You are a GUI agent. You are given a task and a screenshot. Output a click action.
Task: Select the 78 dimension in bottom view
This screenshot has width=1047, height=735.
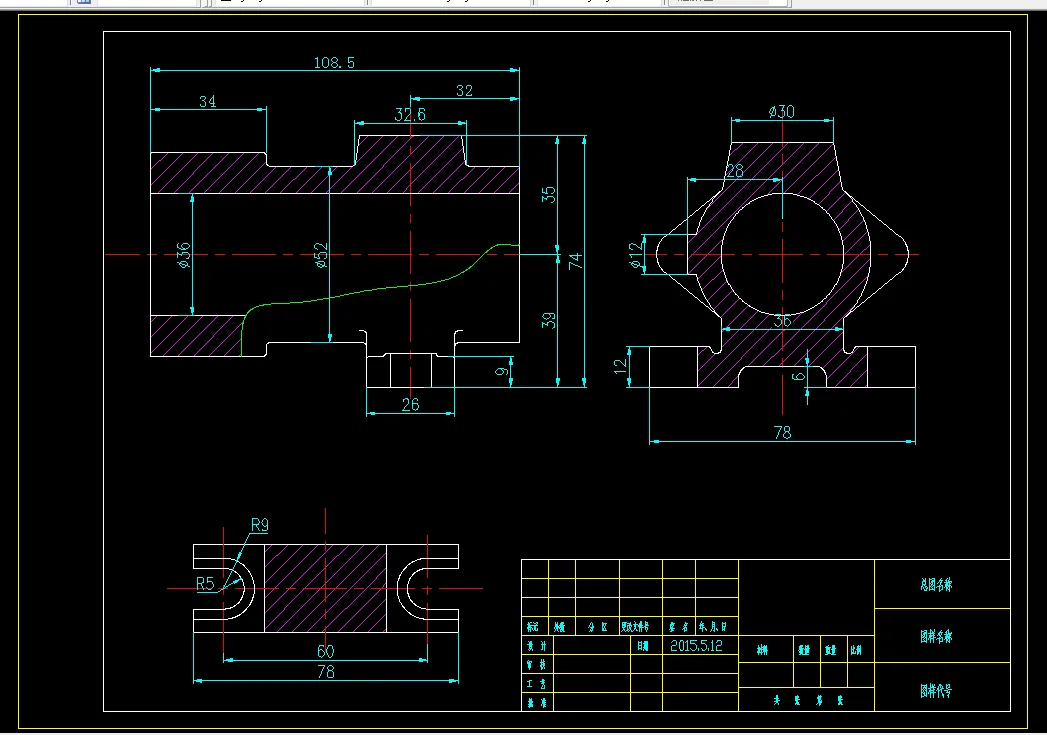point(326,672)
